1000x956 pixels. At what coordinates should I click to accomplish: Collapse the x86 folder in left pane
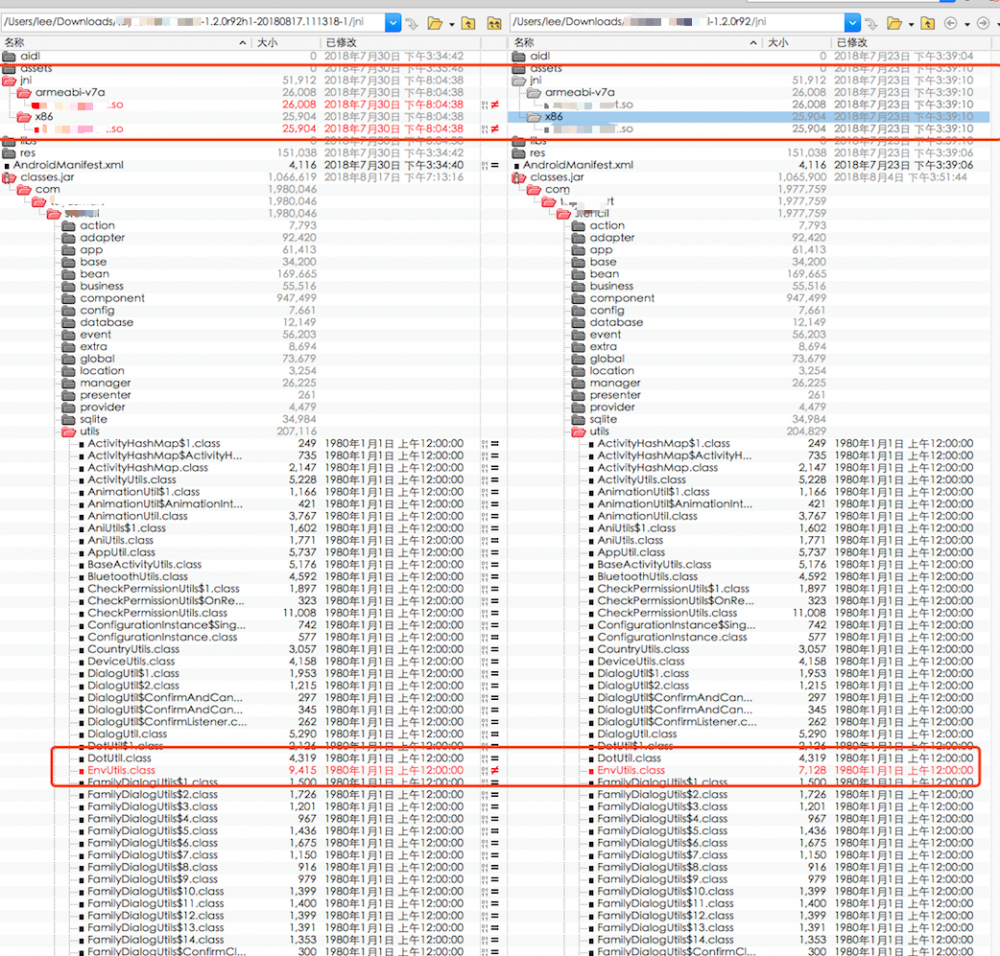point(24,117)
